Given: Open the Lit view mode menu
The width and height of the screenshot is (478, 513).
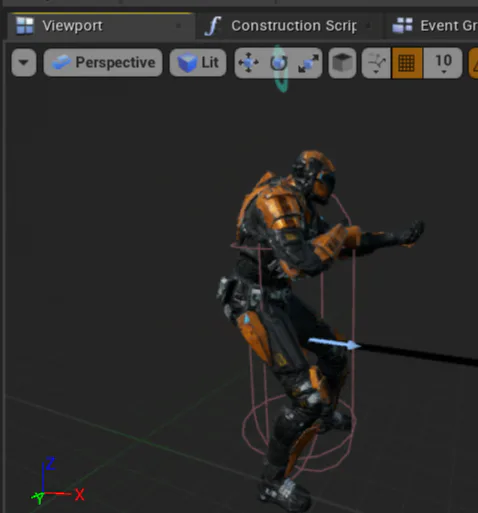Looking at the screenshot, I should coord(198,63).
